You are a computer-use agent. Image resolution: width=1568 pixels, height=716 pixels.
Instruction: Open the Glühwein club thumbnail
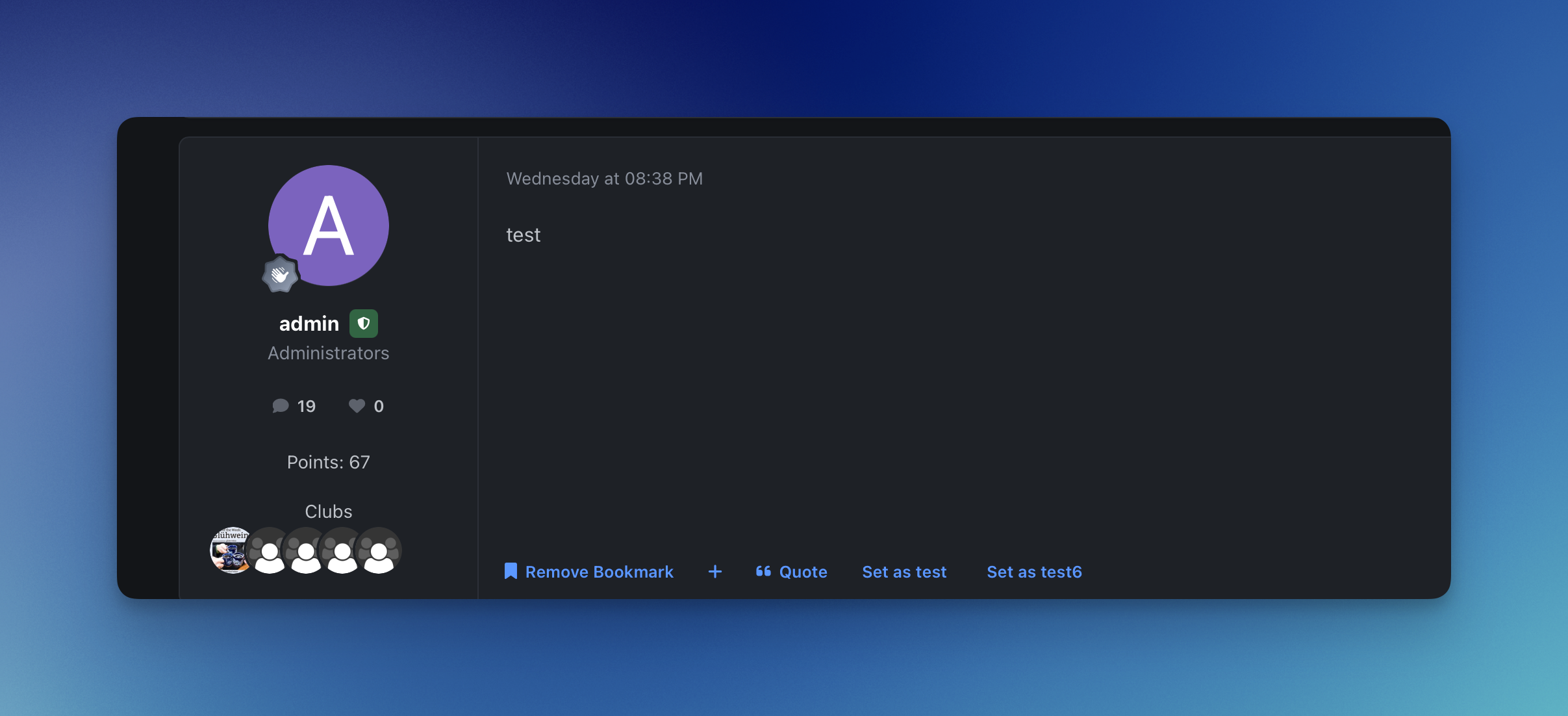[x=229, y=550]
